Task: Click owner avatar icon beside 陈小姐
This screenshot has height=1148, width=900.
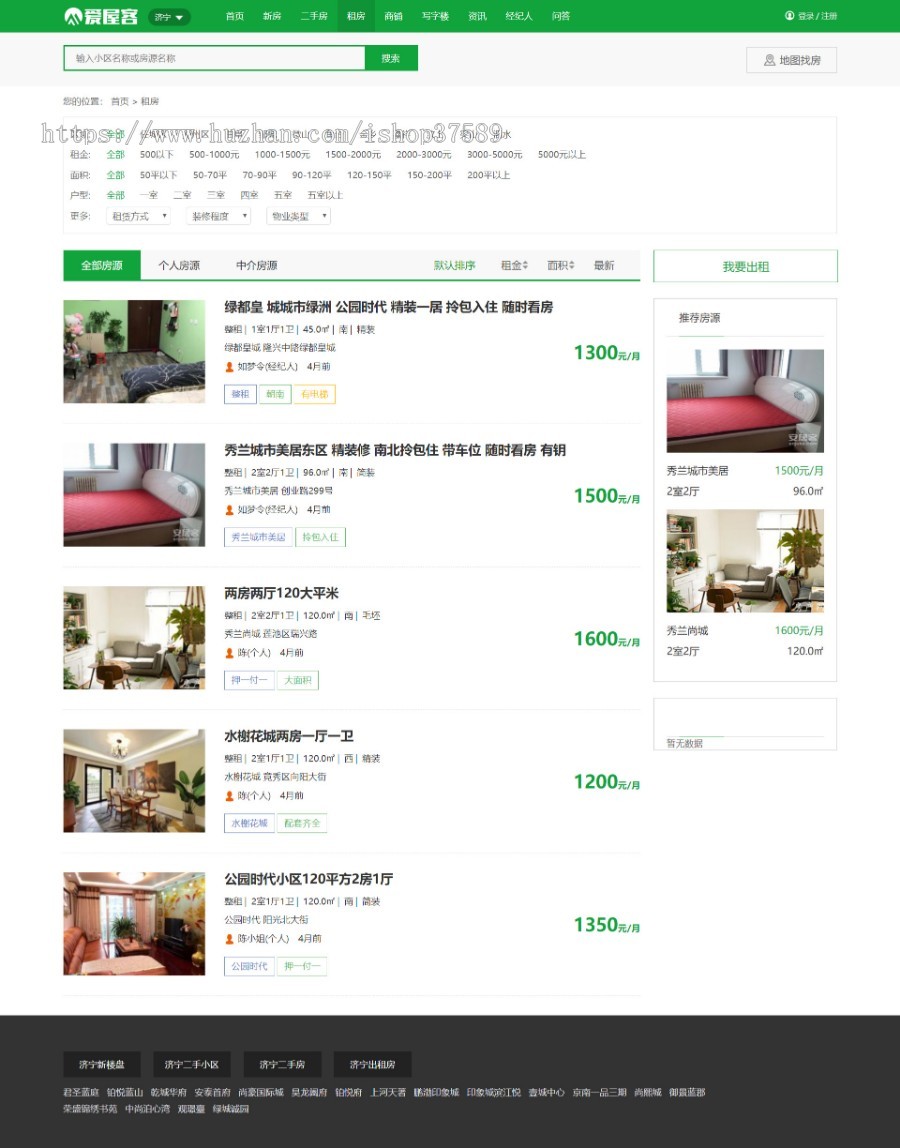Action: pyautogui.click(x=229, y=939)
